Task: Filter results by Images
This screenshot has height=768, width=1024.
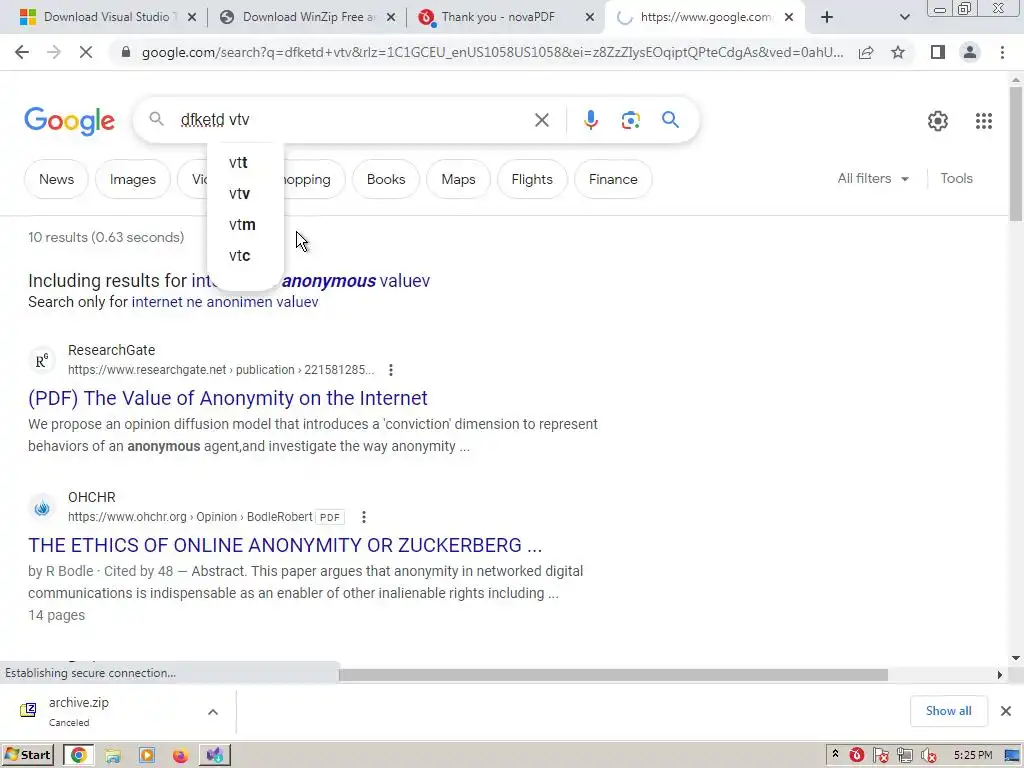Action: tap(133, 179)
